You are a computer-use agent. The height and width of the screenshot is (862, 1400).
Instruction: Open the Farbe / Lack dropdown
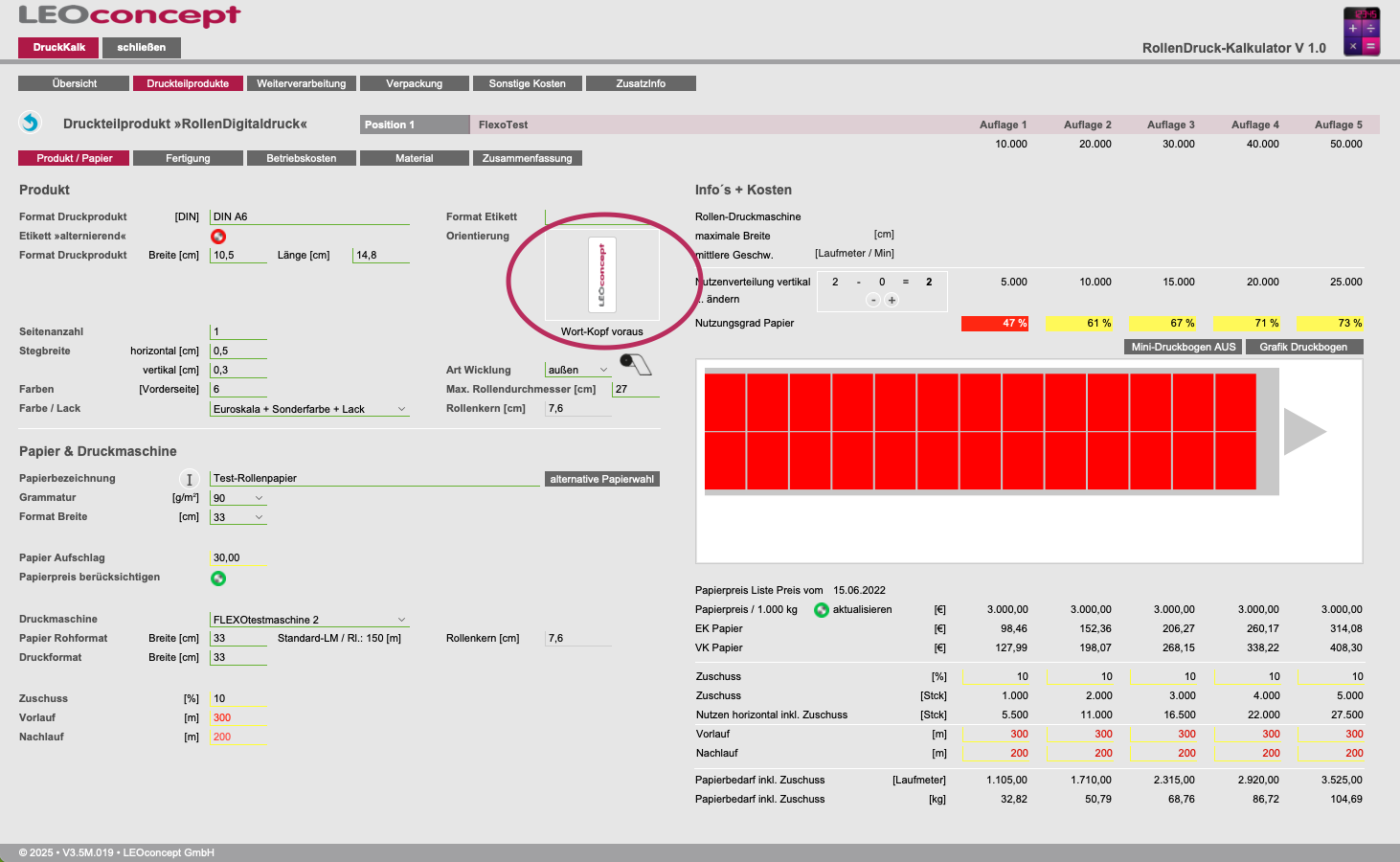[310, 409]
